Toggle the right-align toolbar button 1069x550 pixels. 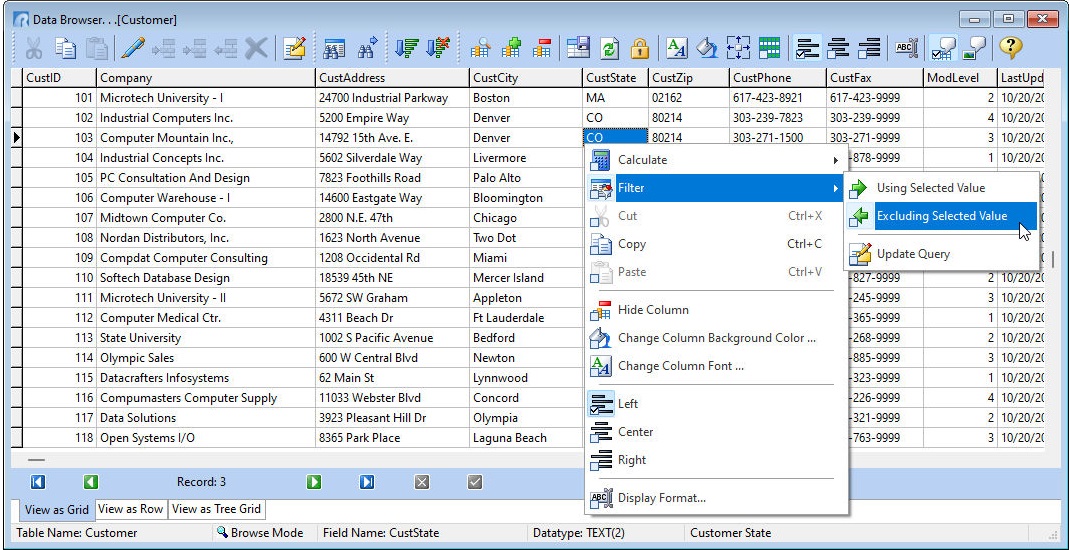pyautogui.click(x=870, y=48)
